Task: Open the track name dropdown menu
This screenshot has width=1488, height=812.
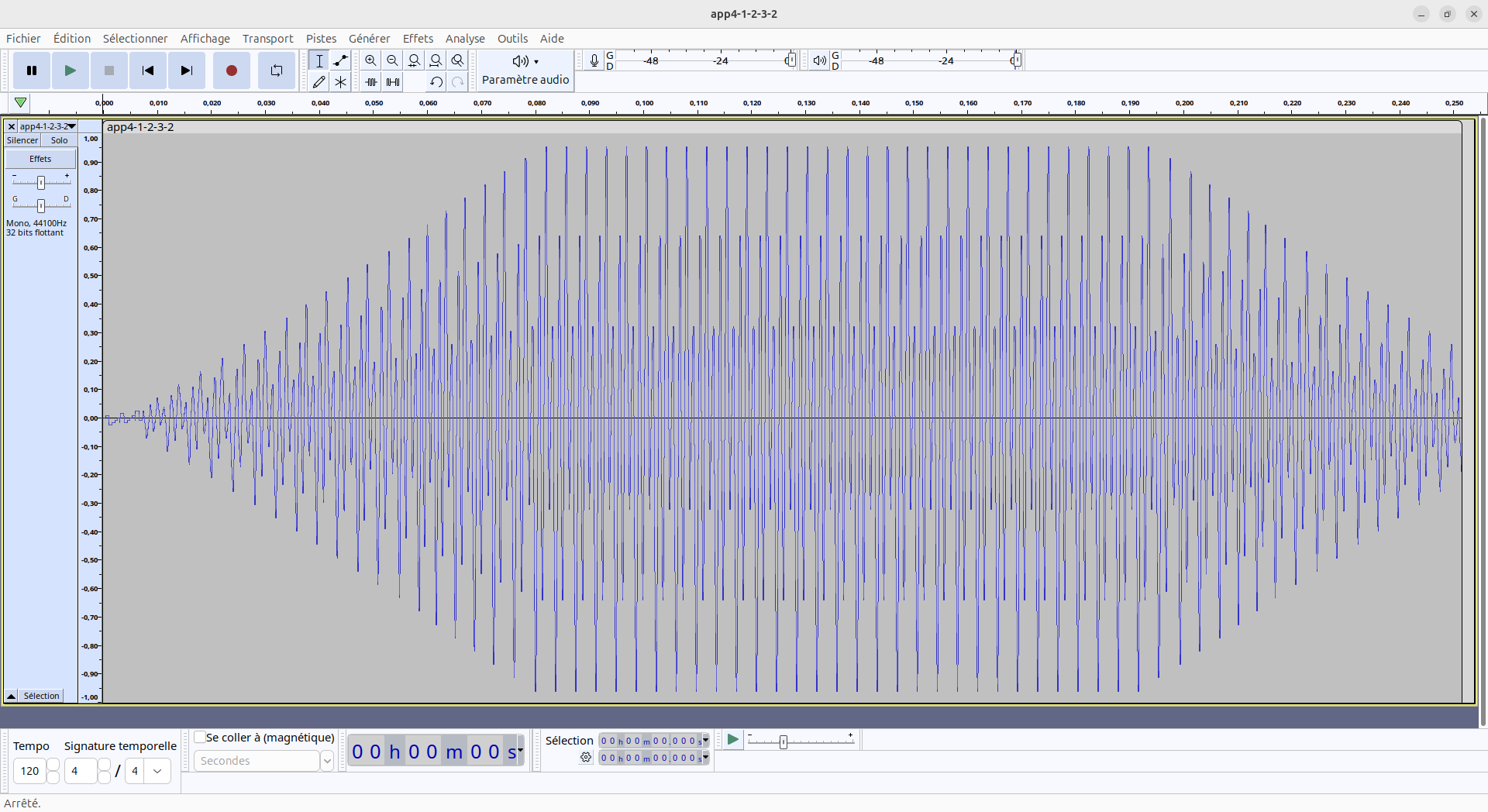Action: tap(47, 126)
